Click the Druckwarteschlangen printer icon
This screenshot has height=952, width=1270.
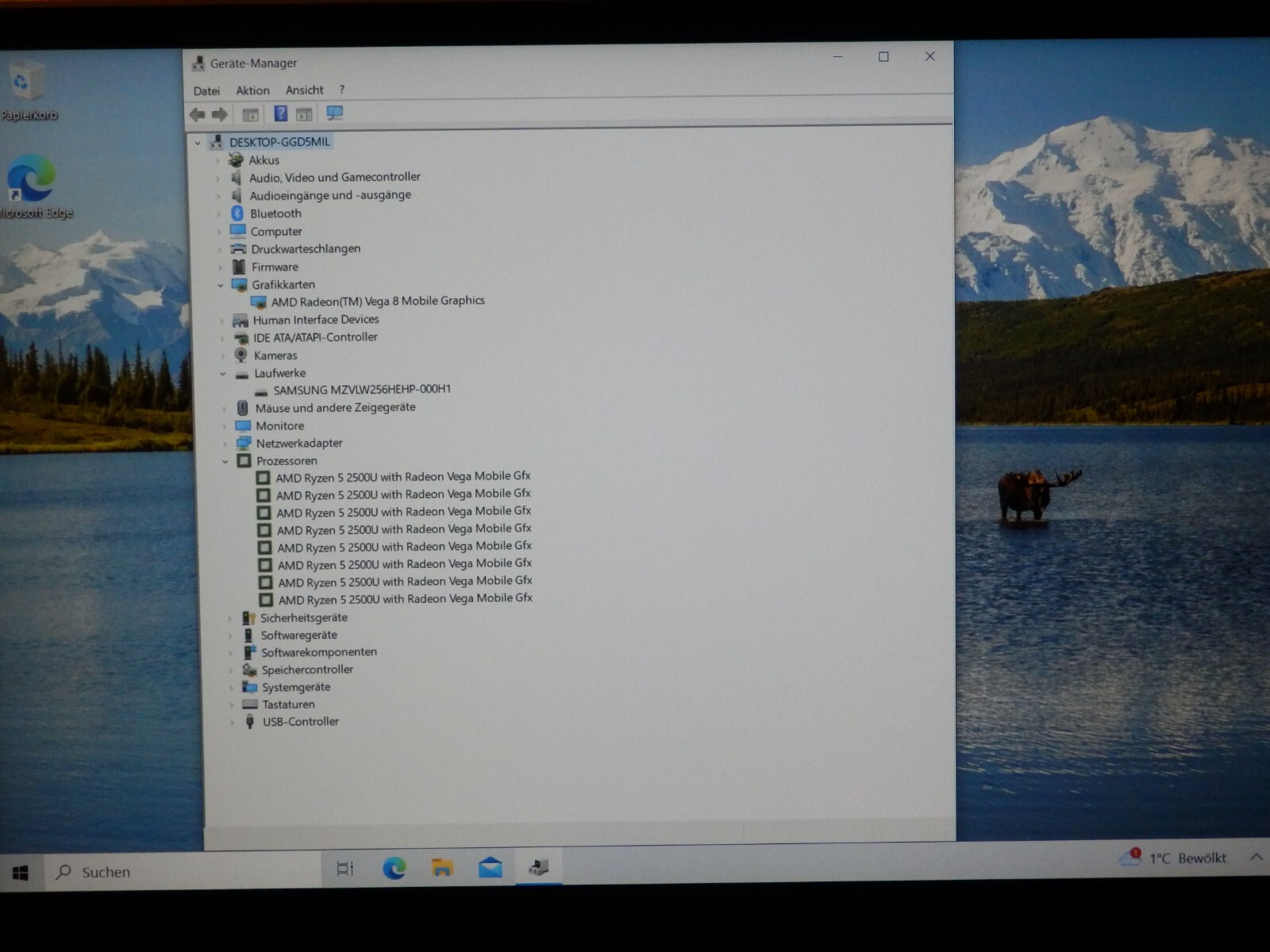(x=238, y=248)
